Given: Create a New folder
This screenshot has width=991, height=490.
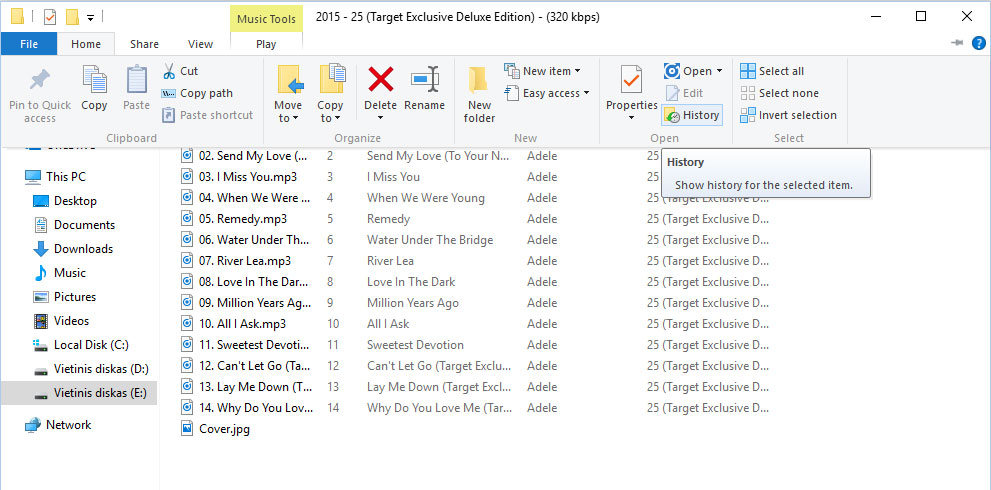Looking at the screenshot, I should point(479,94).
